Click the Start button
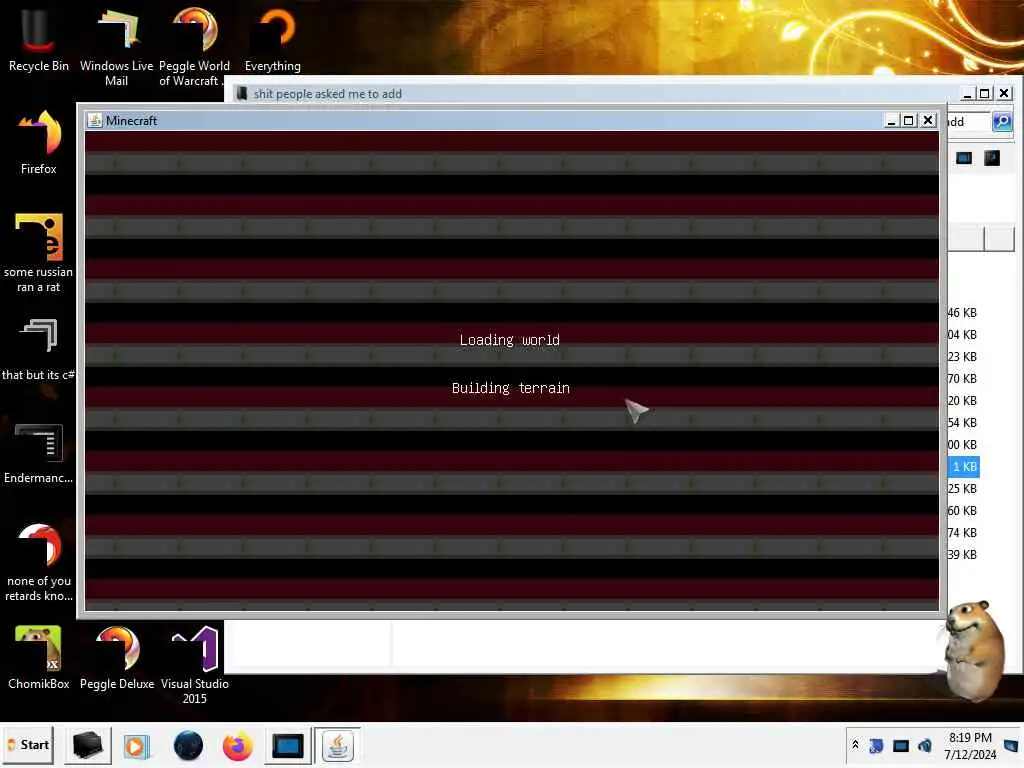 coord(27,745)
